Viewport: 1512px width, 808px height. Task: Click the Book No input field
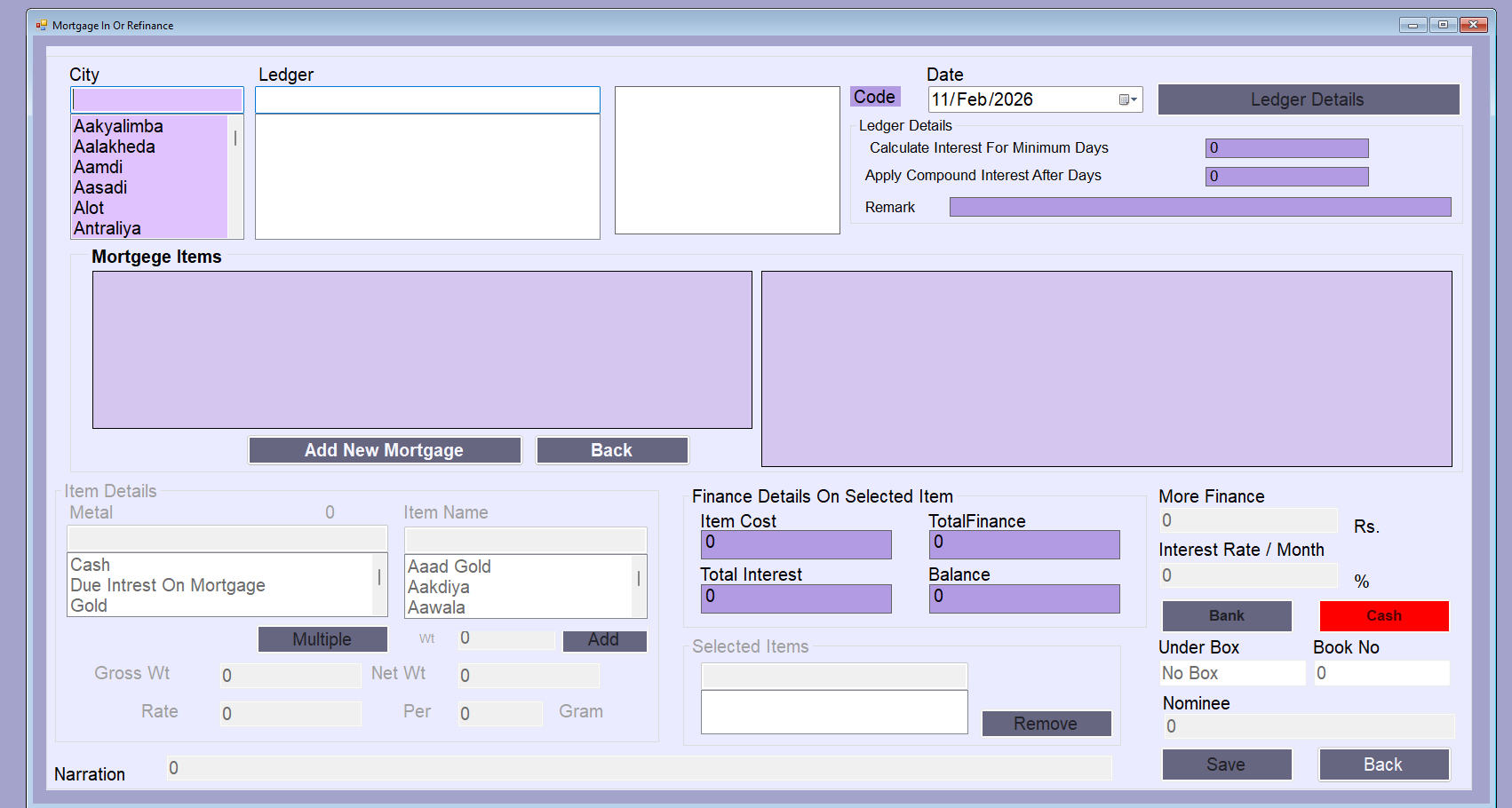[1381, 673]
